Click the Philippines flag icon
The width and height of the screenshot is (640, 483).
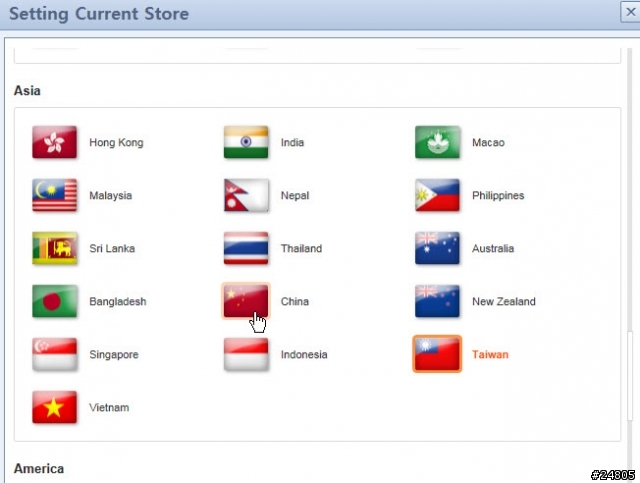point(437,195)
